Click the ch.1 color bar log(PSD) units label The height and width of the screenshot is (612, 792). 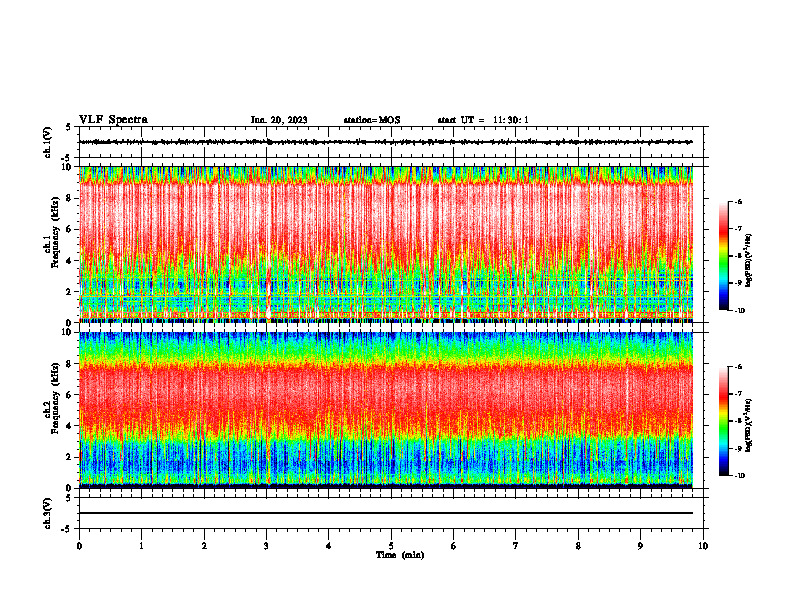(x=749, y=261)
